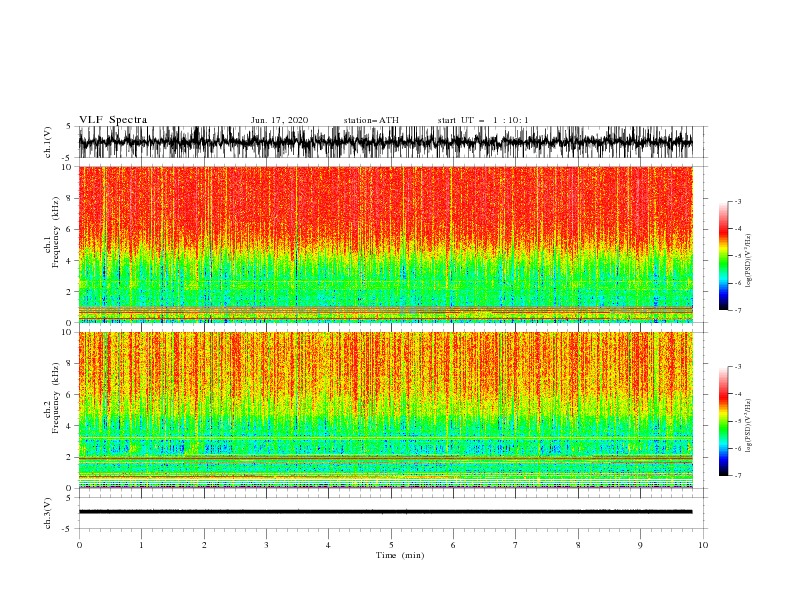Click time axis tick label "7"
The image size is (792, 612).
(x=516, y=545)
